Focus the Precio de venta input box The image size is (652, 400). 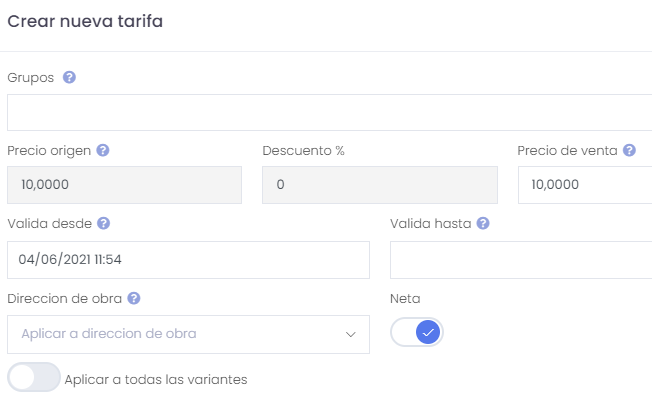pos(585,185)
